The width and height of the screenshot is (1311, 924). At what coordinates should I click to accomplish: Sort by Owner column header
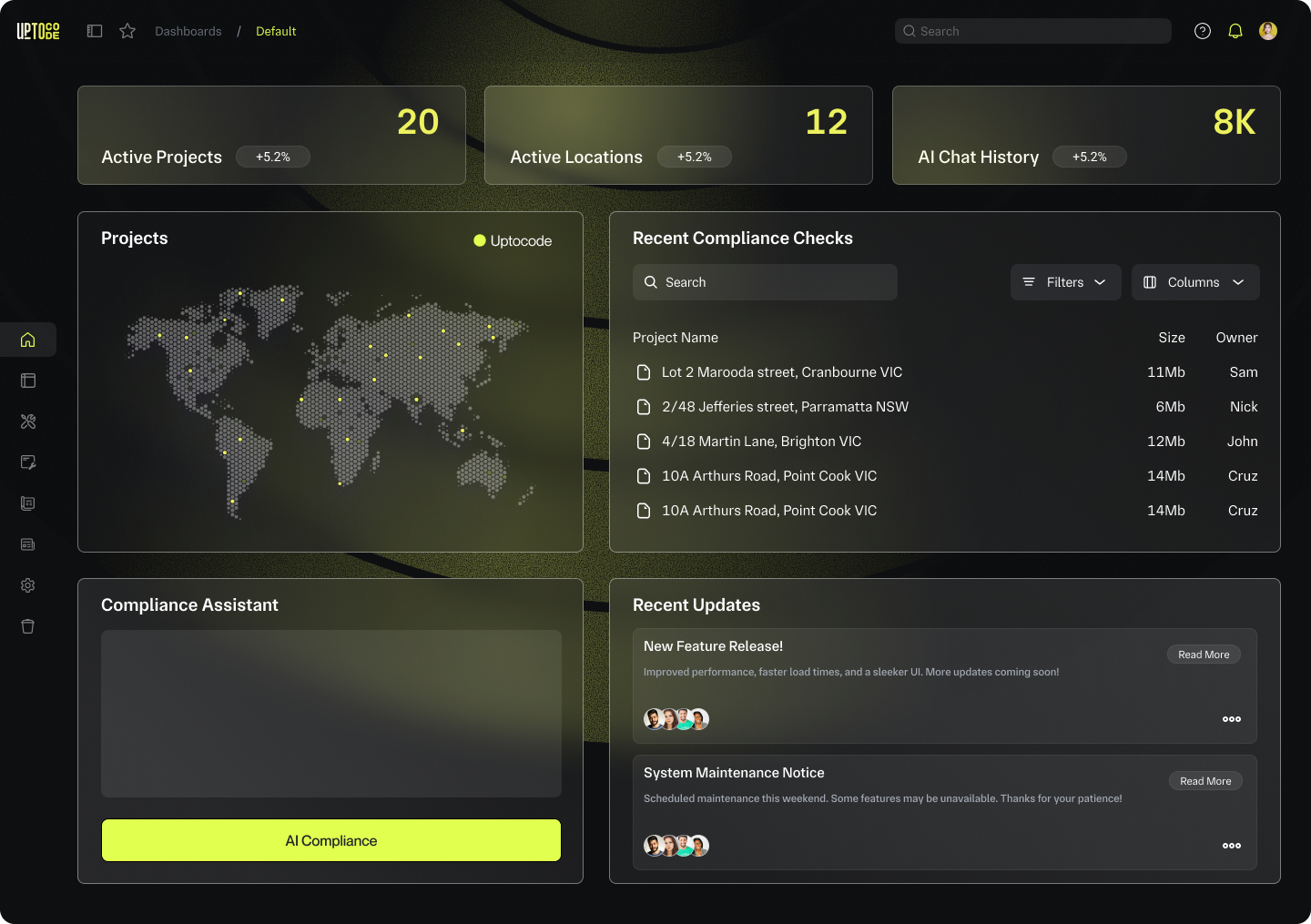click(x=1236, y=338)
